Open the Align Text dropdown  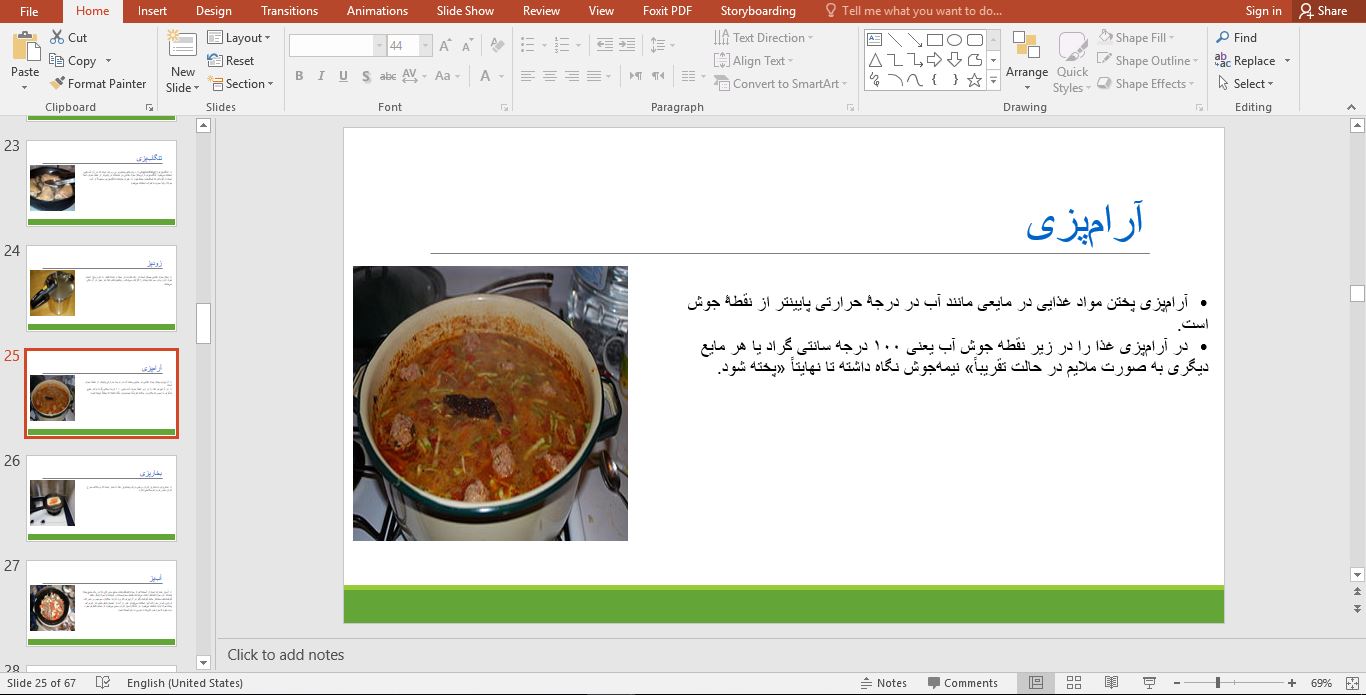(x=756, y=61)
